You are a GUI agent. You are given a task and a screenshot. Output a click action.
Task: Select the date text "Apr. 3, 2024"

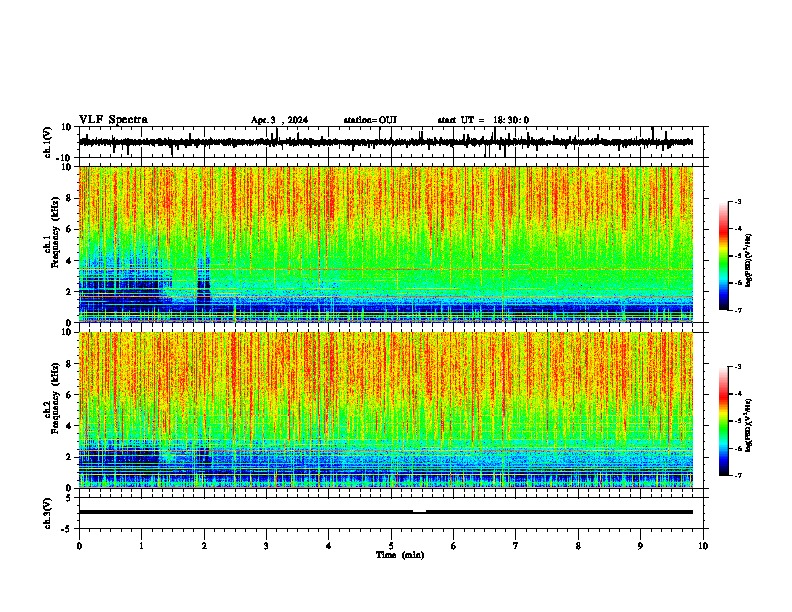tap(279, 120)
